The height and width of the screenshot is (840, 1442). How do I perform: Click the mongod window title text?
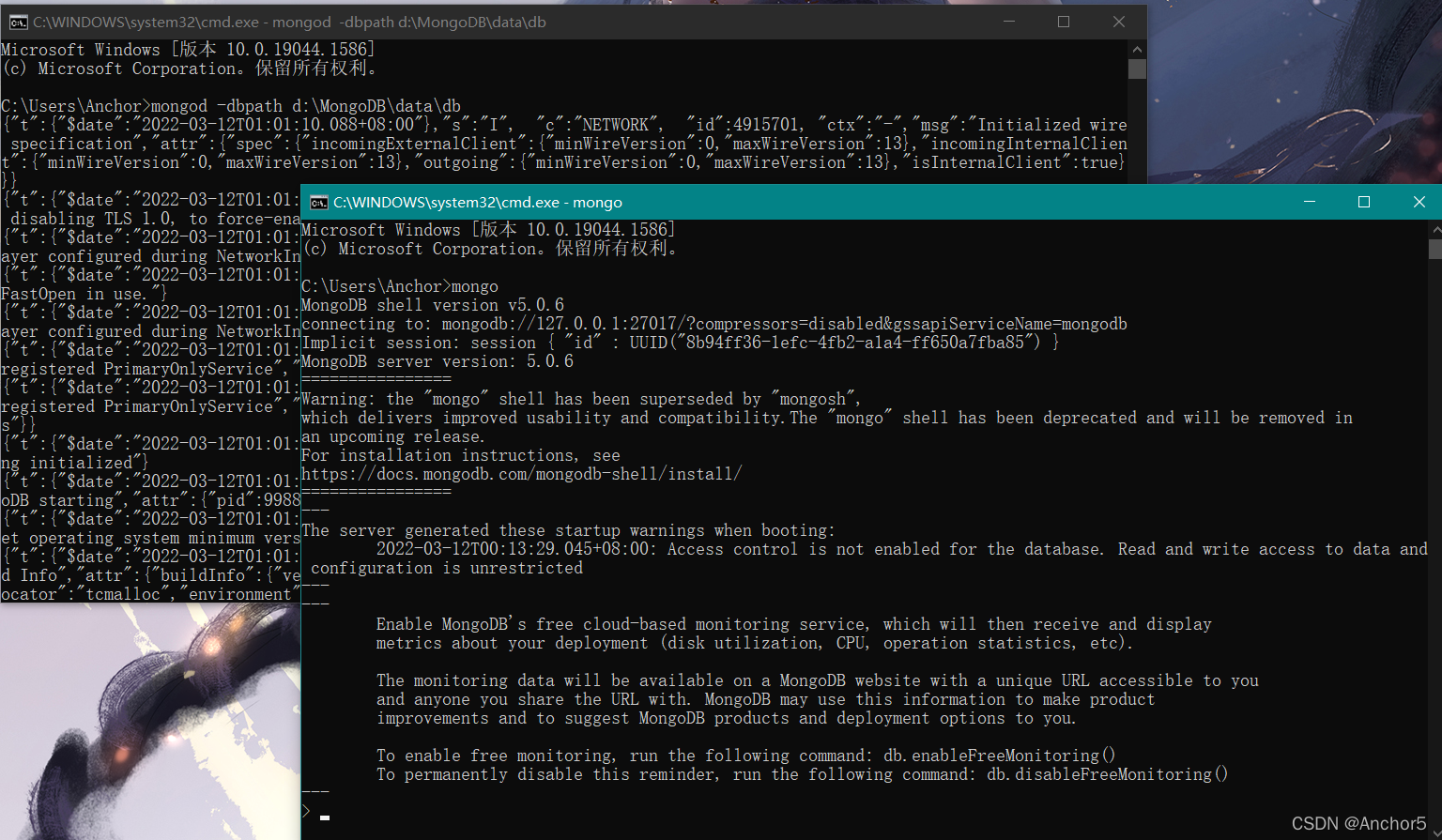[x=289, y=23]
